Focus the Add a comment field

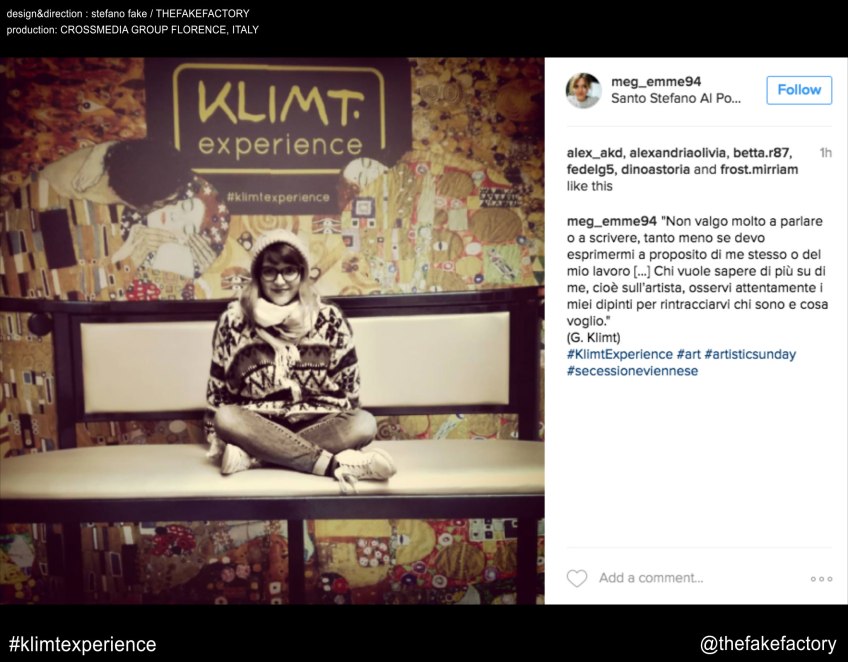coord(698,578)
